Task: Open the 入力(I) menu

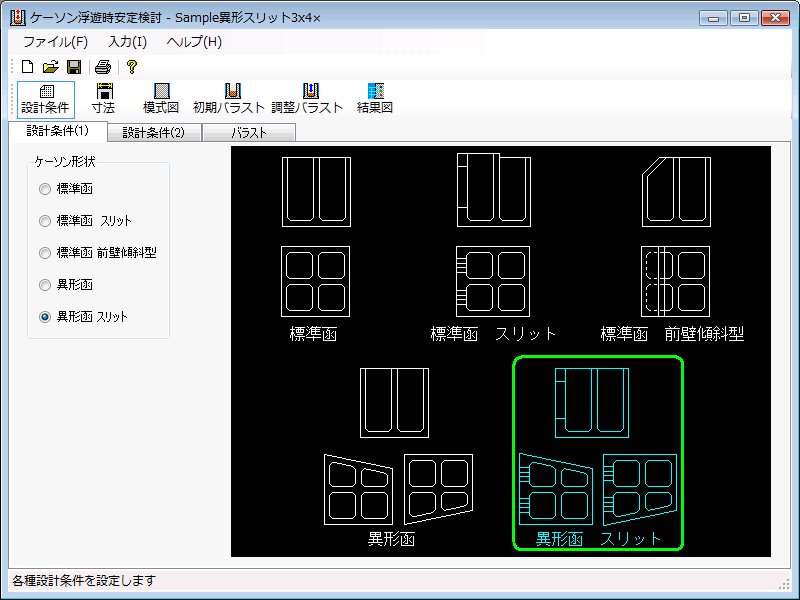Action: coord(127,42)
